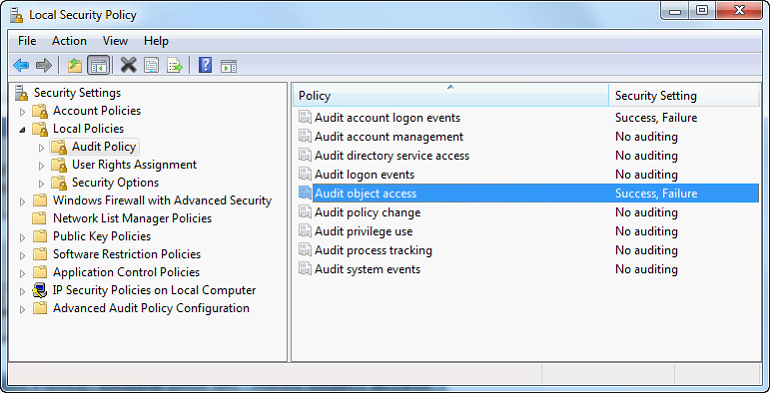Click No auditing for Audit account management

pos(646,136)
